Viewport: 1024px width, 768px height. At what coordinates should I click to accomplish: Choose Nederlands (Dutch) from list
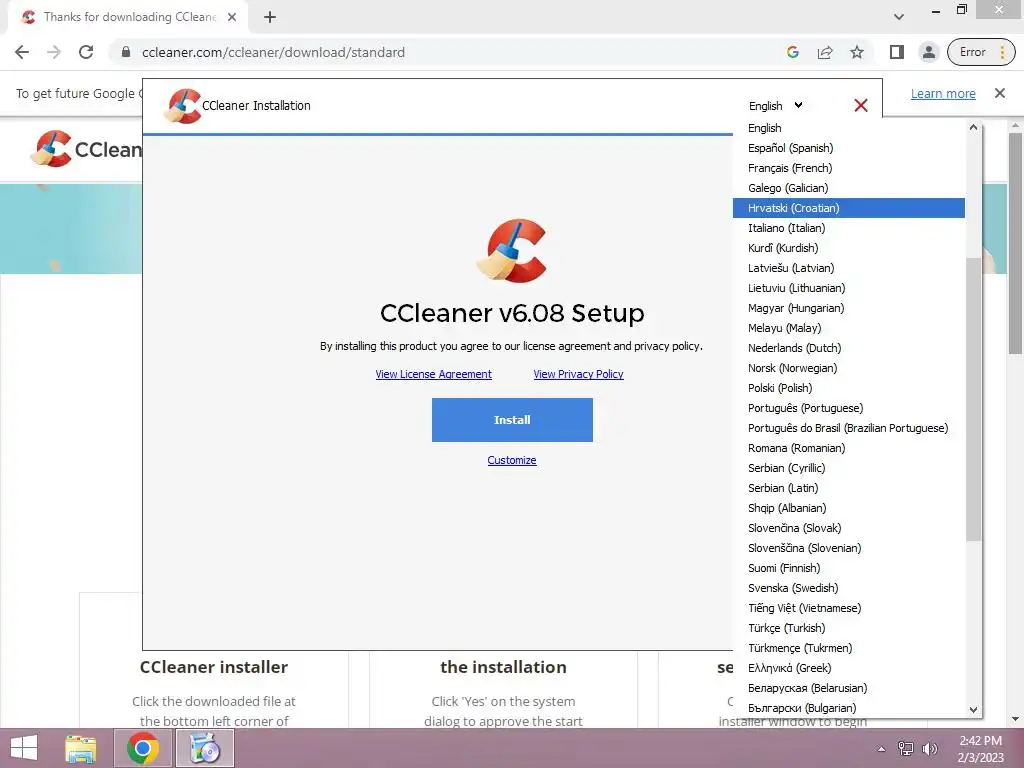(x=848, y=348)
